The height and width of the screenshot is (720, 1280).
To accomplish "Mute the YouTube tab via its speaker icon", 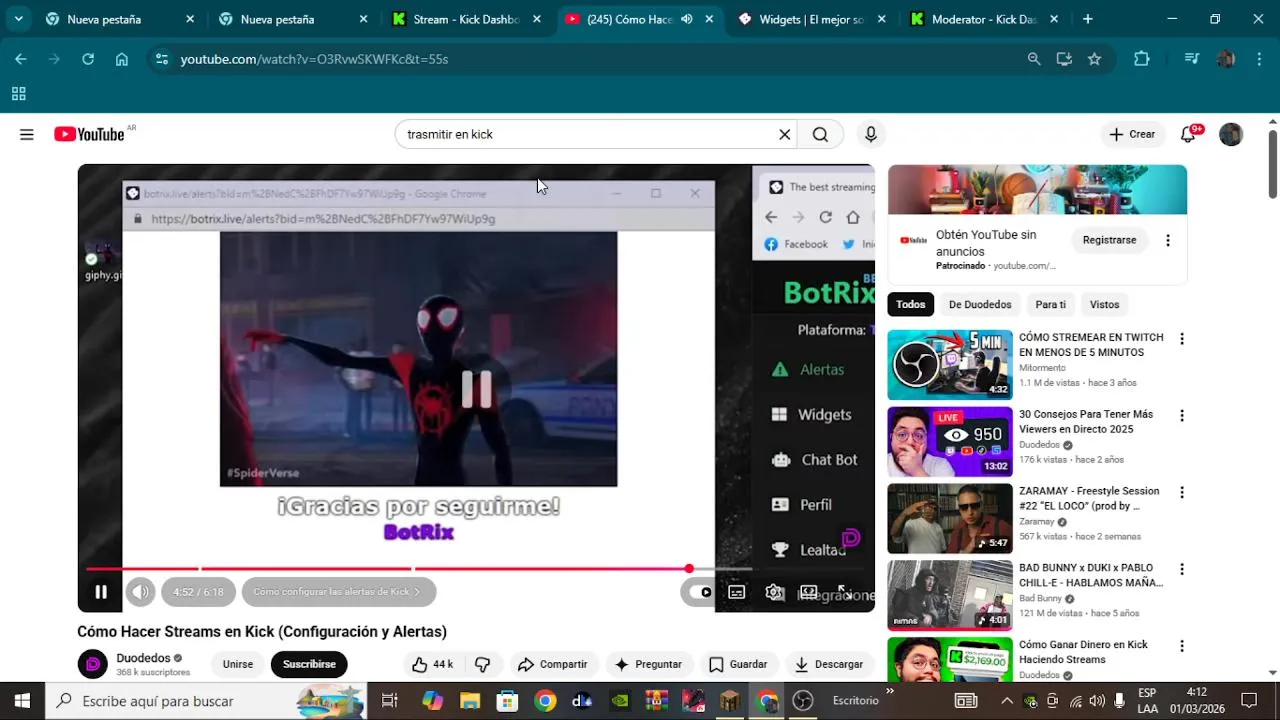I will click(686, 19).
